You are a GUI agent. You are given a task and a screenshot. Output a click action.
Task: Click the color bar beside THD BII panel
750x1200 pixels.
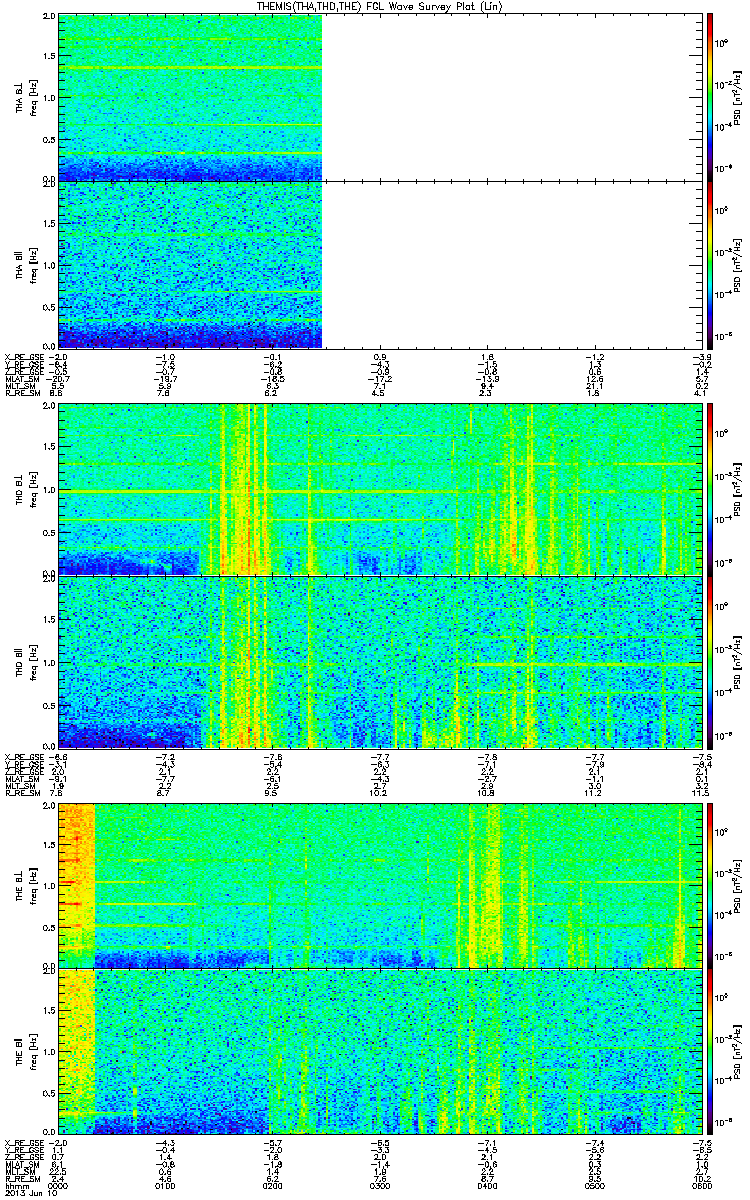tap(710, 661)
